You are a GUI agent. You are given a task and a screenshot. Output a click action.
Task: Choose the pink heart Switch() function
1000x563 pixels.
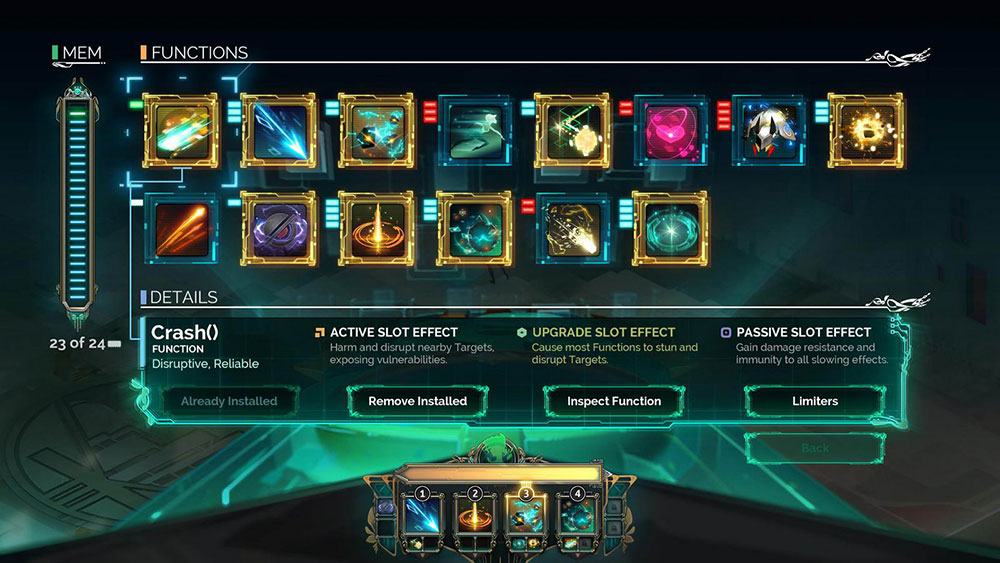click(670, 131)
